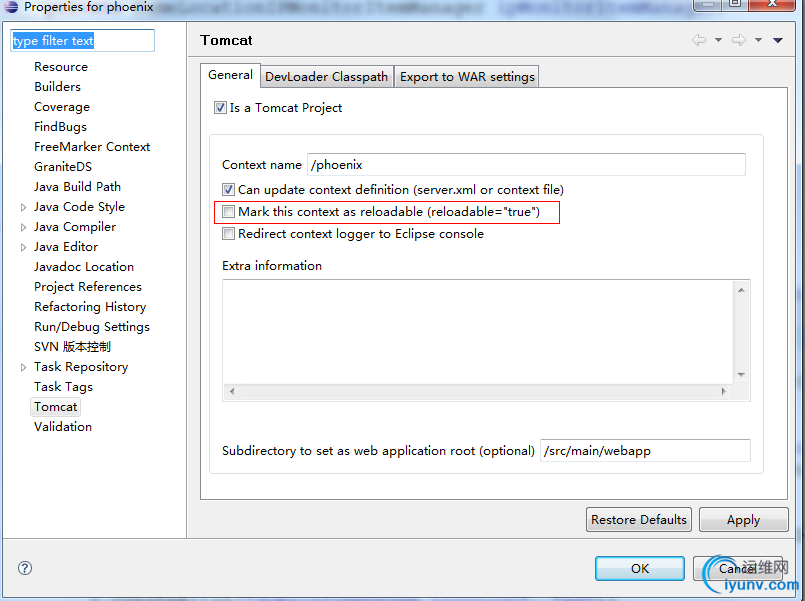Viewport: 805px width, 601px height.
Task: Select Java Editor tree item
Action: pos(66,247)
